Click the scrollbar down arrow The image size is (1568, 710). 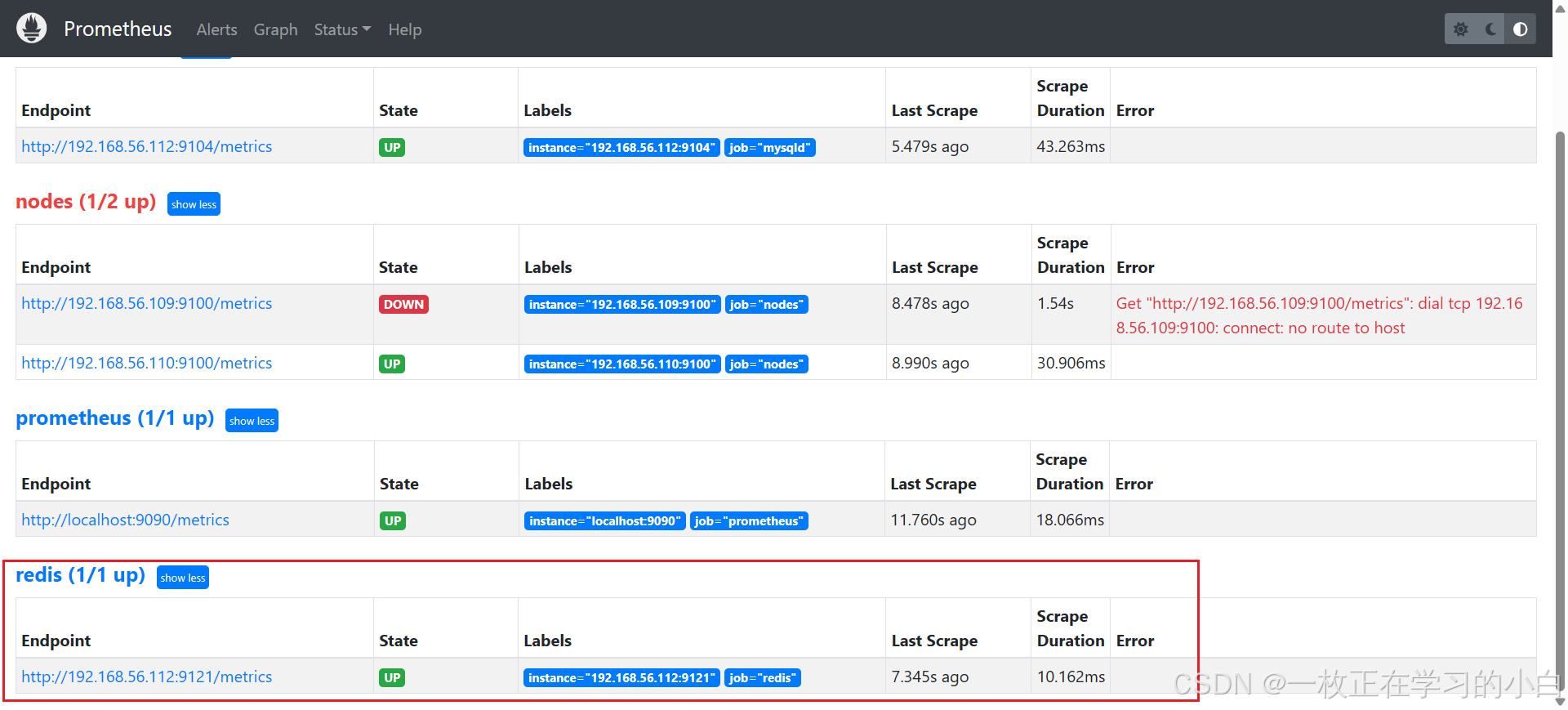click(x=1561, y=702)
